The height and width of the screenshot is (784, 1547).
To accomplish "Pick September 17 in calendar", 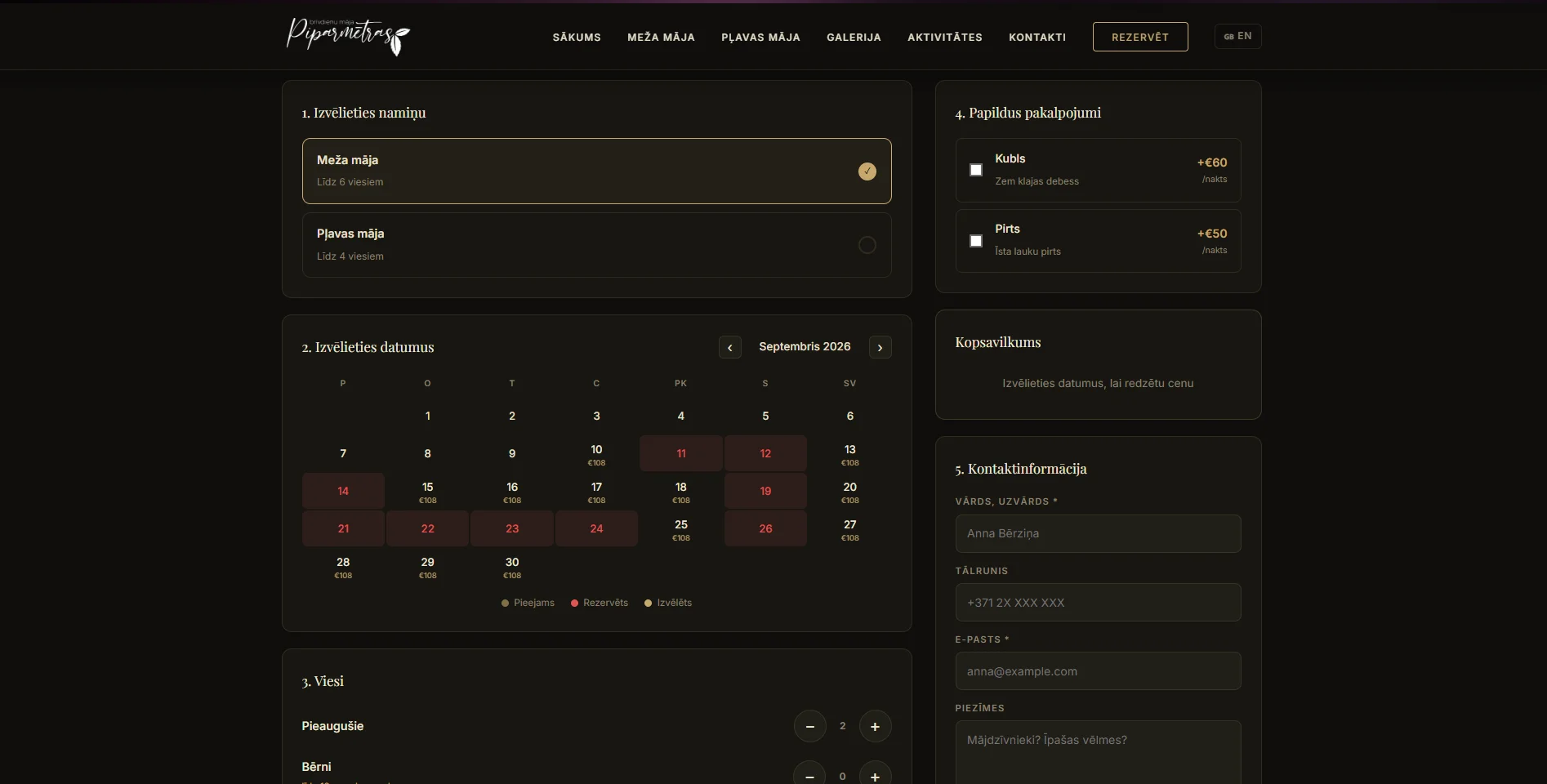I will [x=597, y=492].
